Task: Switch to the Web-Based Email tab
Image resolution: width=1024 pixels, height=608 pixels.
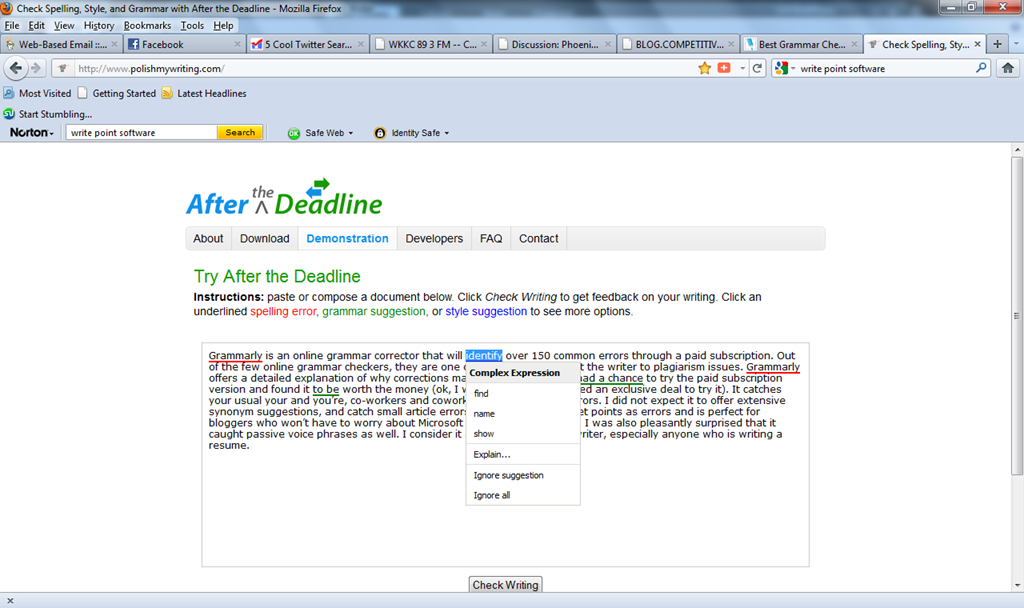Action: [x=59, y=44]
